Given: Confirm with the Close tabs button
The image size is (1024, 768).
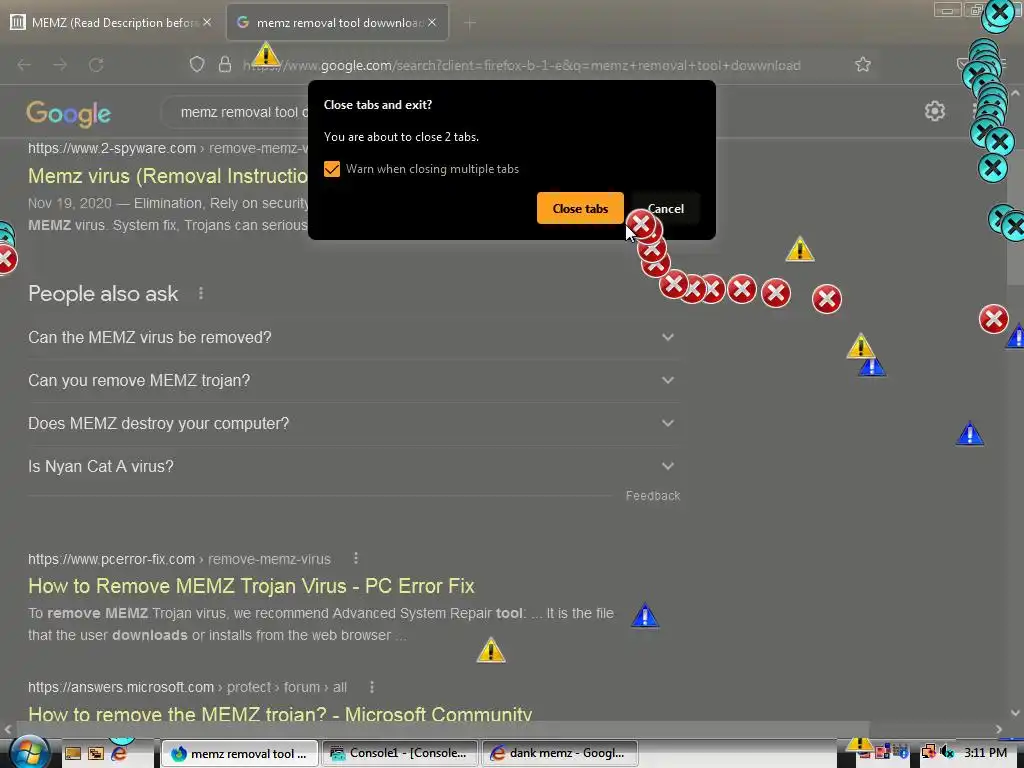Looking at the screenshot, I should [x=580, y=208].
